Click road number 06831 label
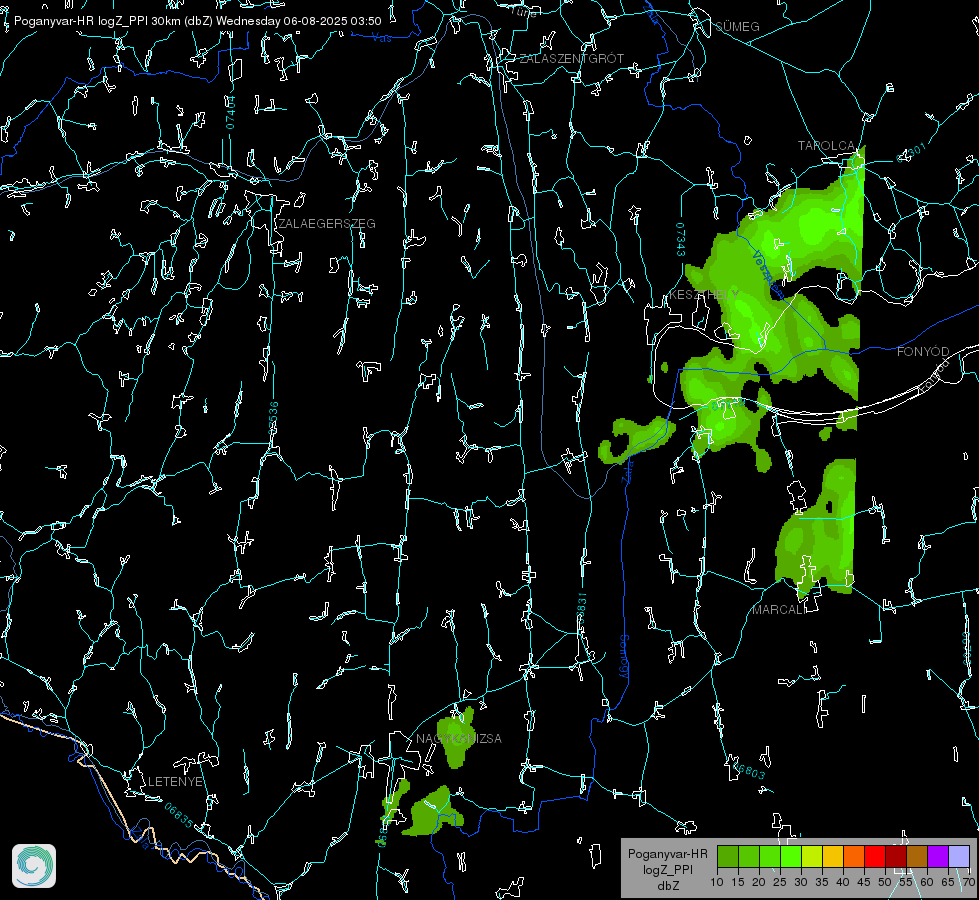Viewport: 979px width, 900px height. (x=581, y=609)
